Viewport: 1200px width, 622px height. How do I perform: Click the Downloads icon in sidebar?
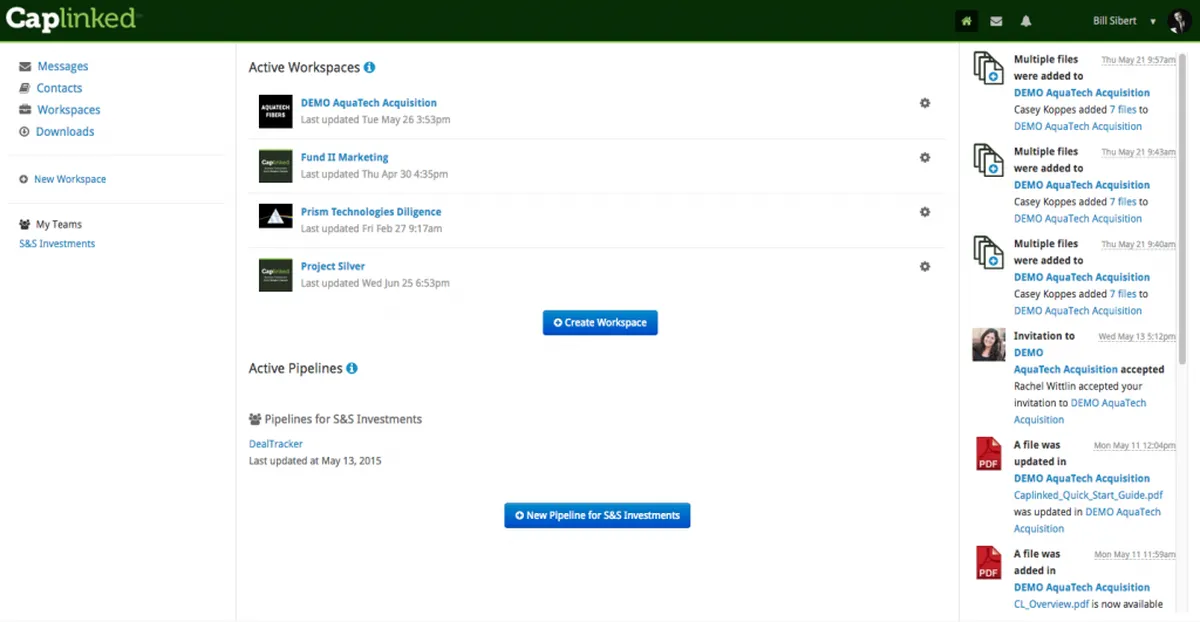coord(25,132)
